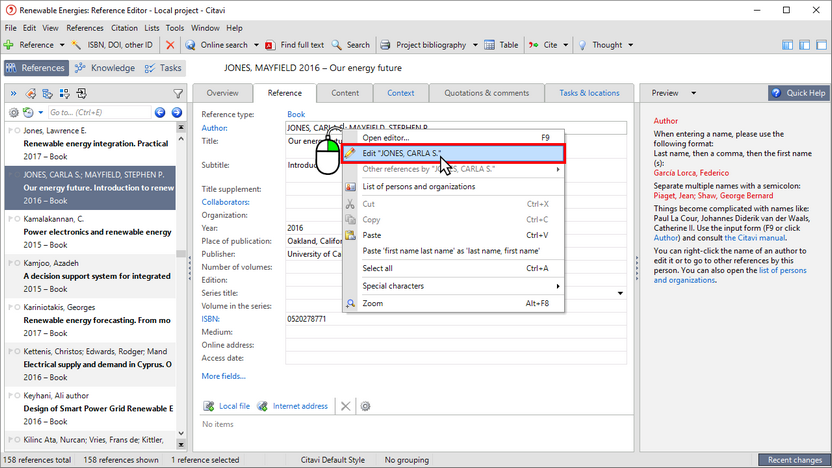Open history dropdown arrow beside Go to field

40,112
